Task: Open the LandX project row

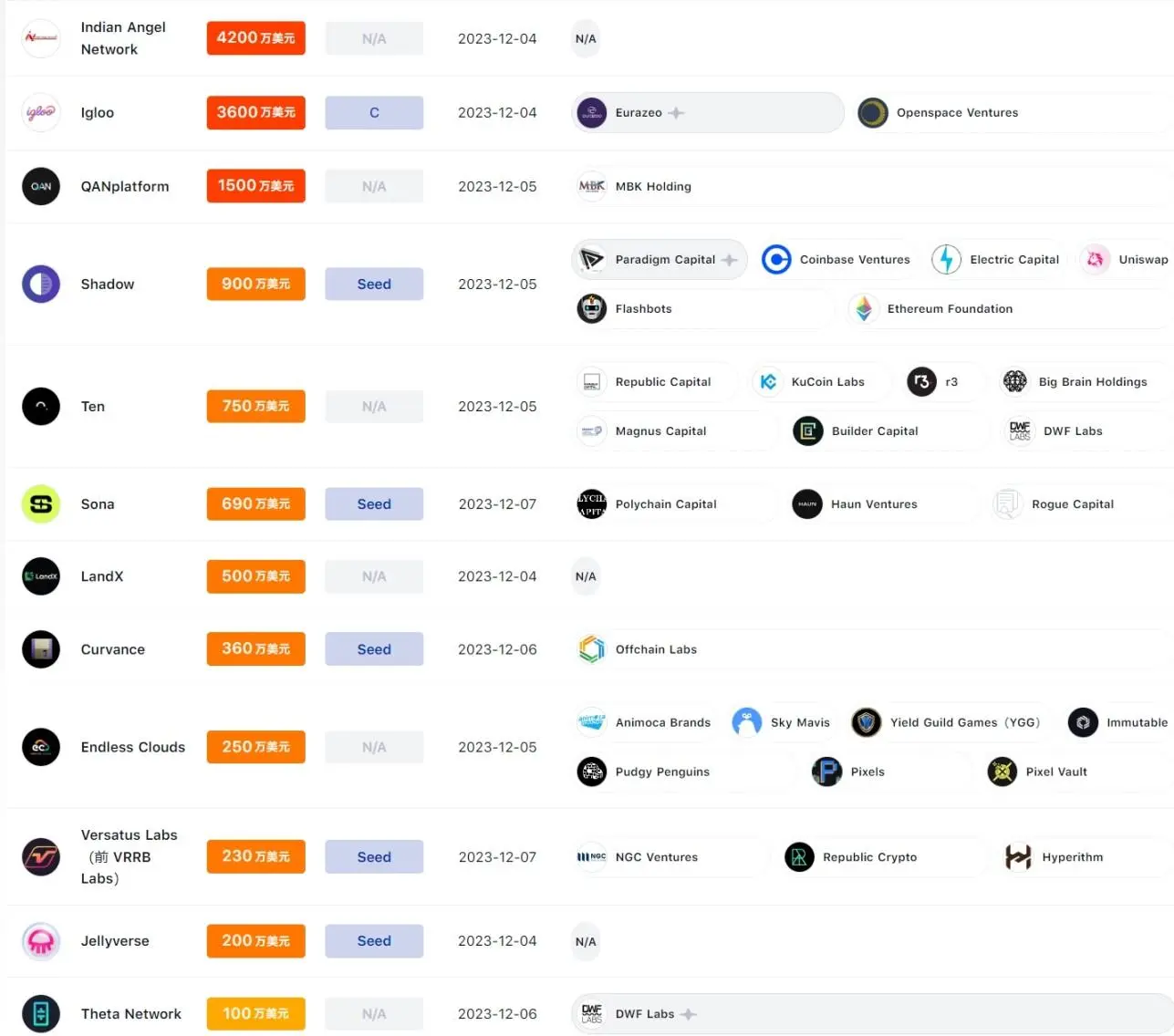Action: tap(102, 576)
